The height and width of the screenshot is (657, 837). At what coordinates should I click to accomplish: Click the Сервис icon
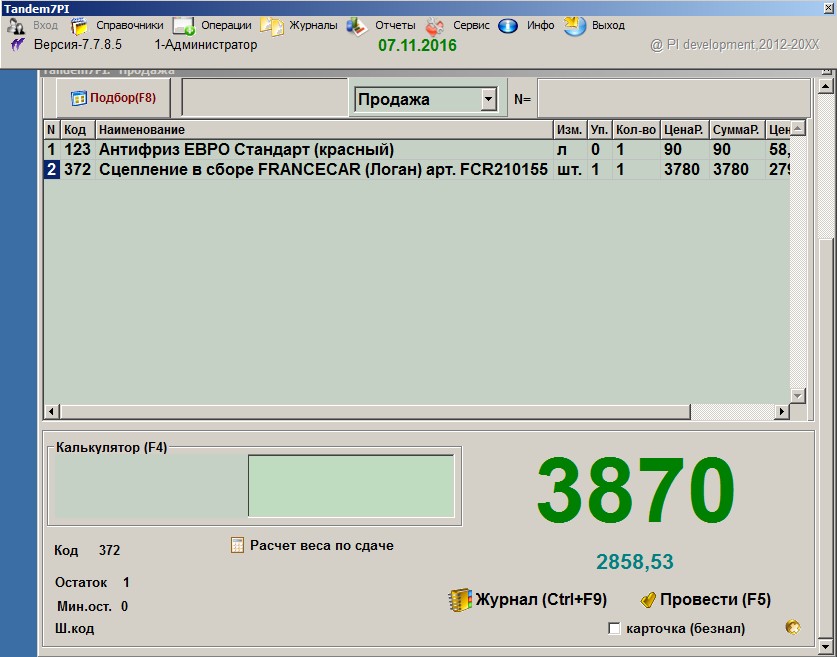(x=435, y=26)
